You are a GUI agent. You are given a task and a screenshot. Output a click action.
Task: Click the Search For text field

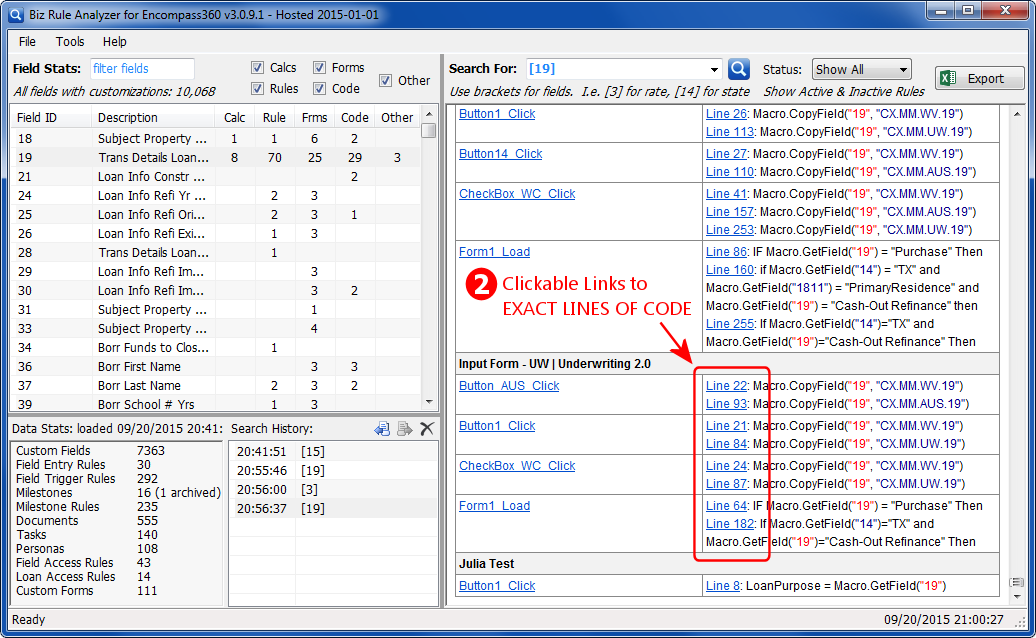(x=617, y=69)
